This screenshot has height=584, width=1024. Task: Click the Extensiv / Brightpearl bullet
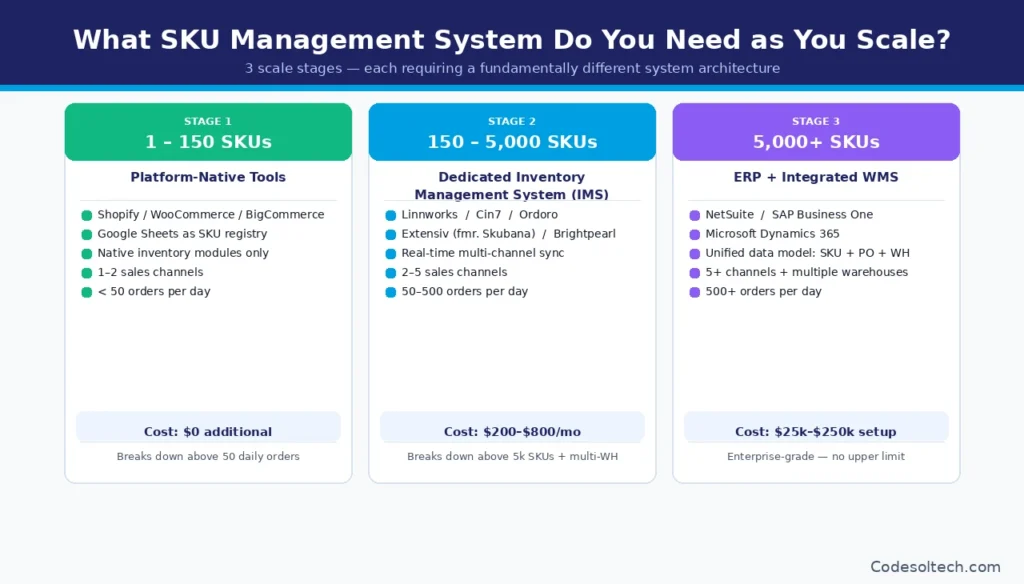[x=509, y=233]
